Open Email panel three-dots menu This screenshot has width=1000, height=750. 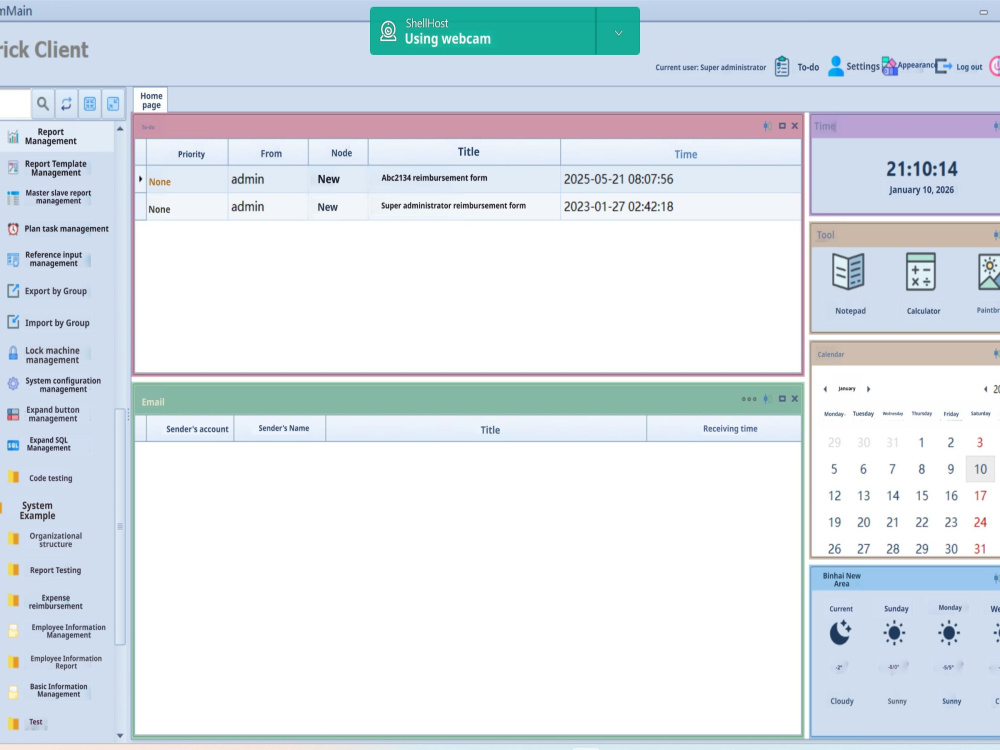(749, 399)
